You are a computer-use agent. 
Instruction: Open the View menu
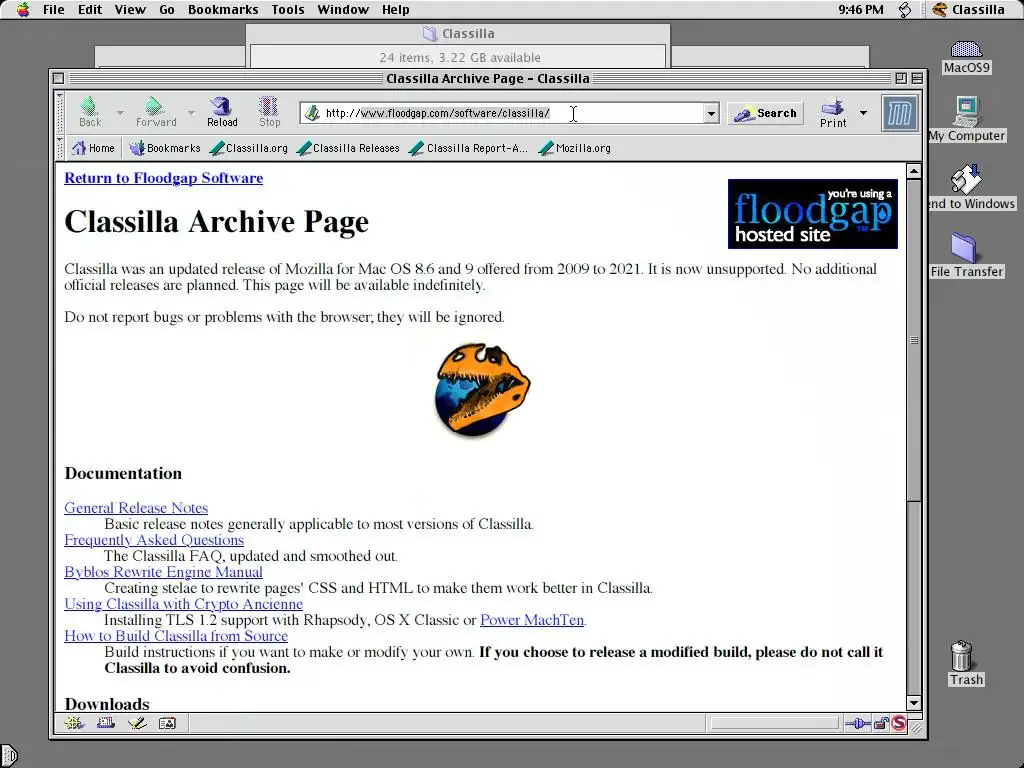click(130, 9)
